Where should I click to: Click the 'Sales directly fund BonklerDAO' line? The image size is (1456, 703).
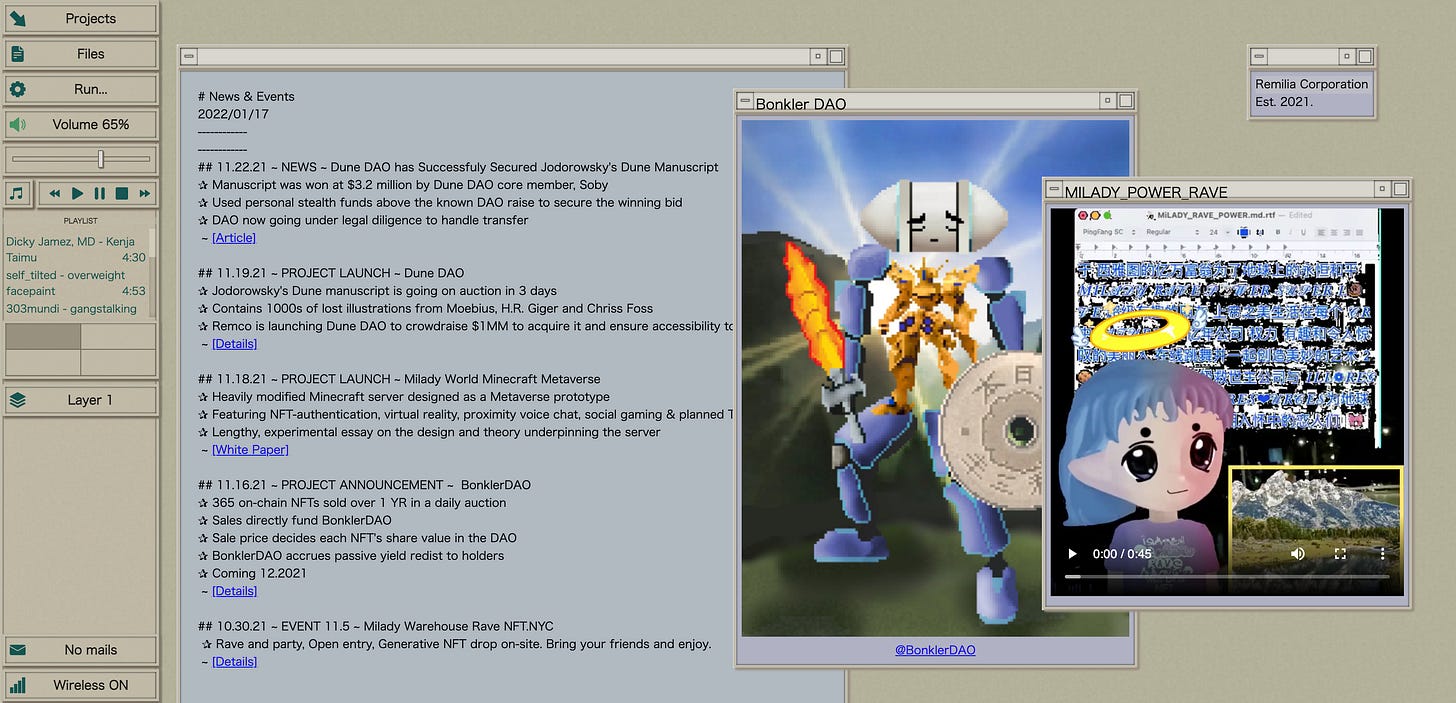(x=294, y=520)
